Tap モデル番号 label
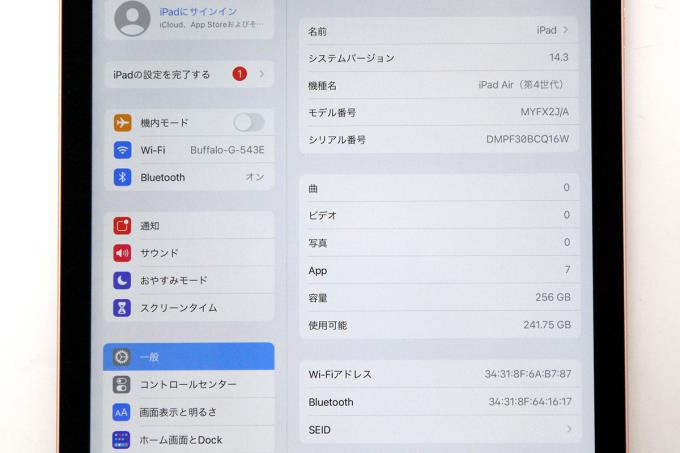Screen dimensions: 680x453 click(332, 113)
